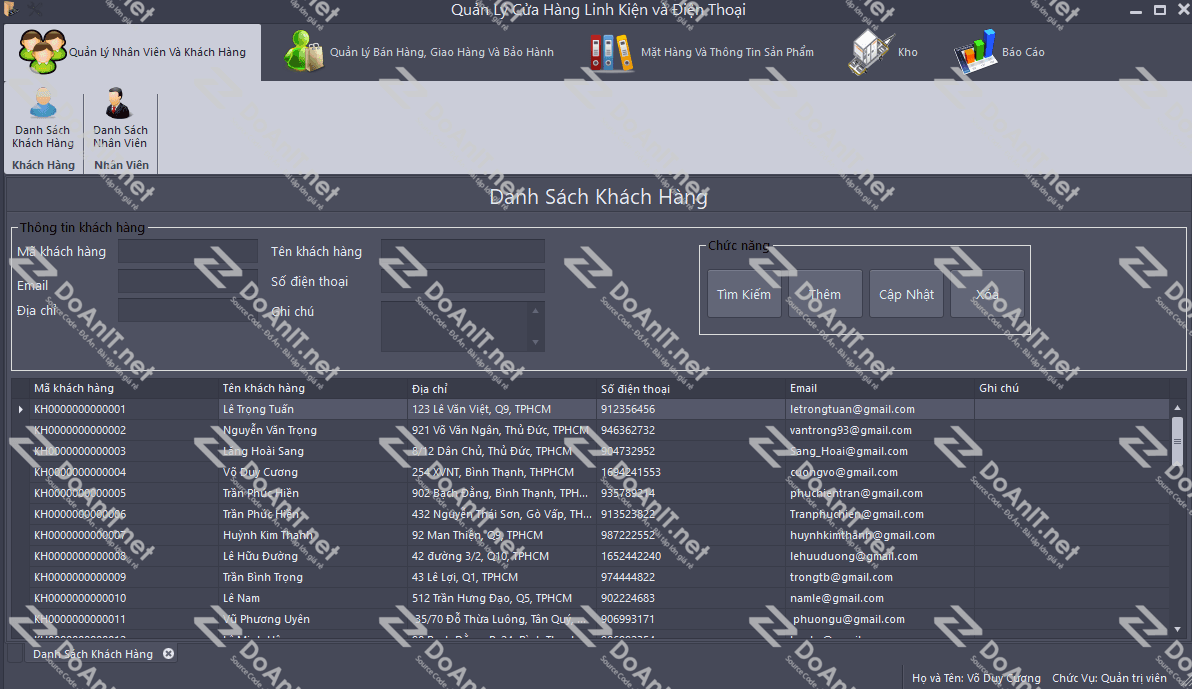Select the Danh Sách Khách Hàng bottom tab
The image size is (1192, 689).
(93, 654)
